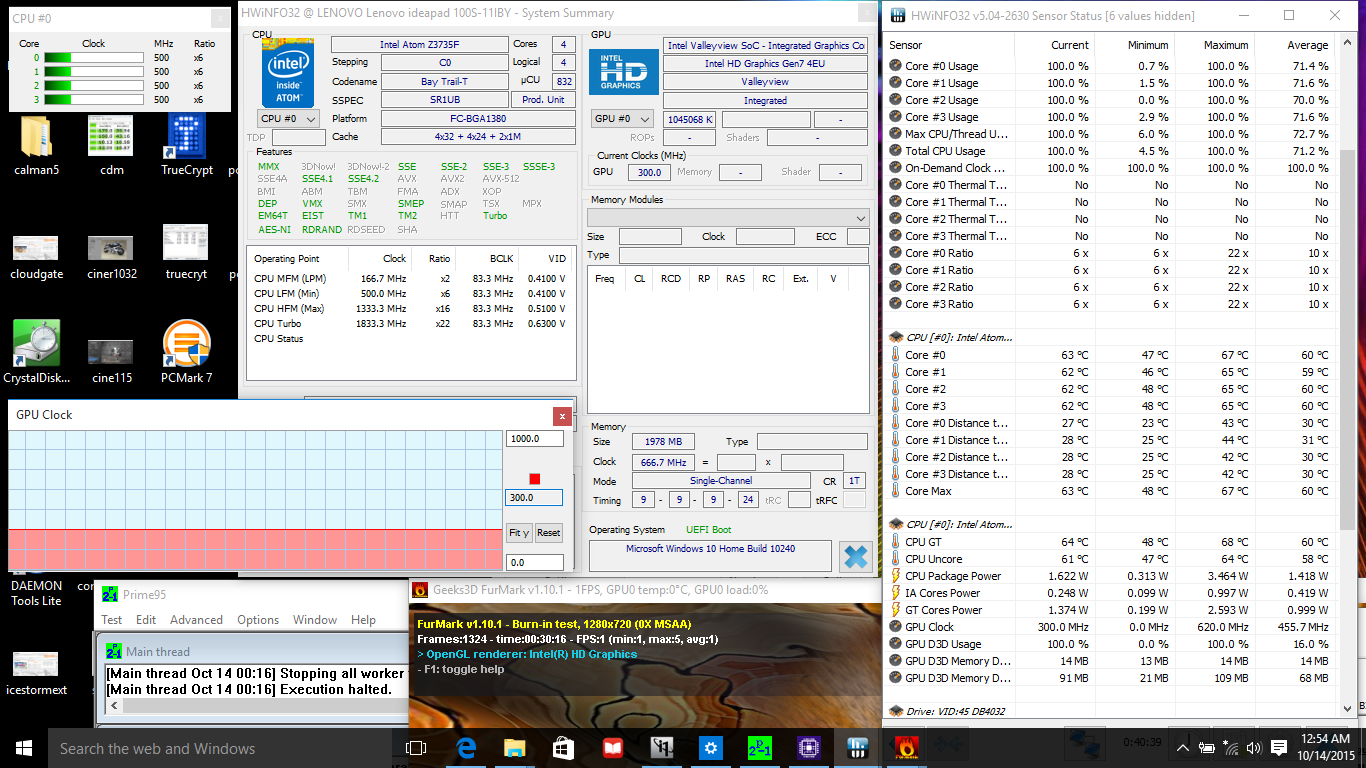
Task: Click CPU Turbo operating point row
Action: click(x=411, y=324)
